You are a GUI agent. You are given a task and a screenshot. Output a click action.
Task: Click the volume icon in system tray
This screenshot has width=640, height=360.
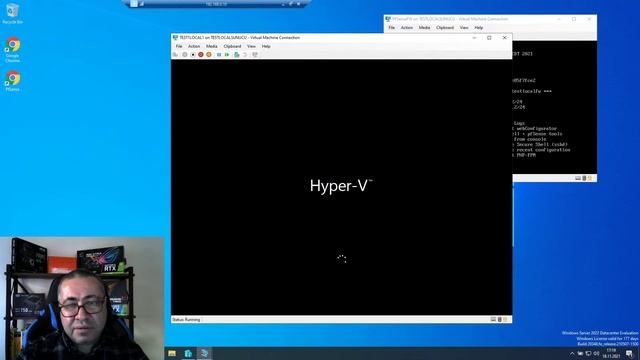(x=596, y=353)
